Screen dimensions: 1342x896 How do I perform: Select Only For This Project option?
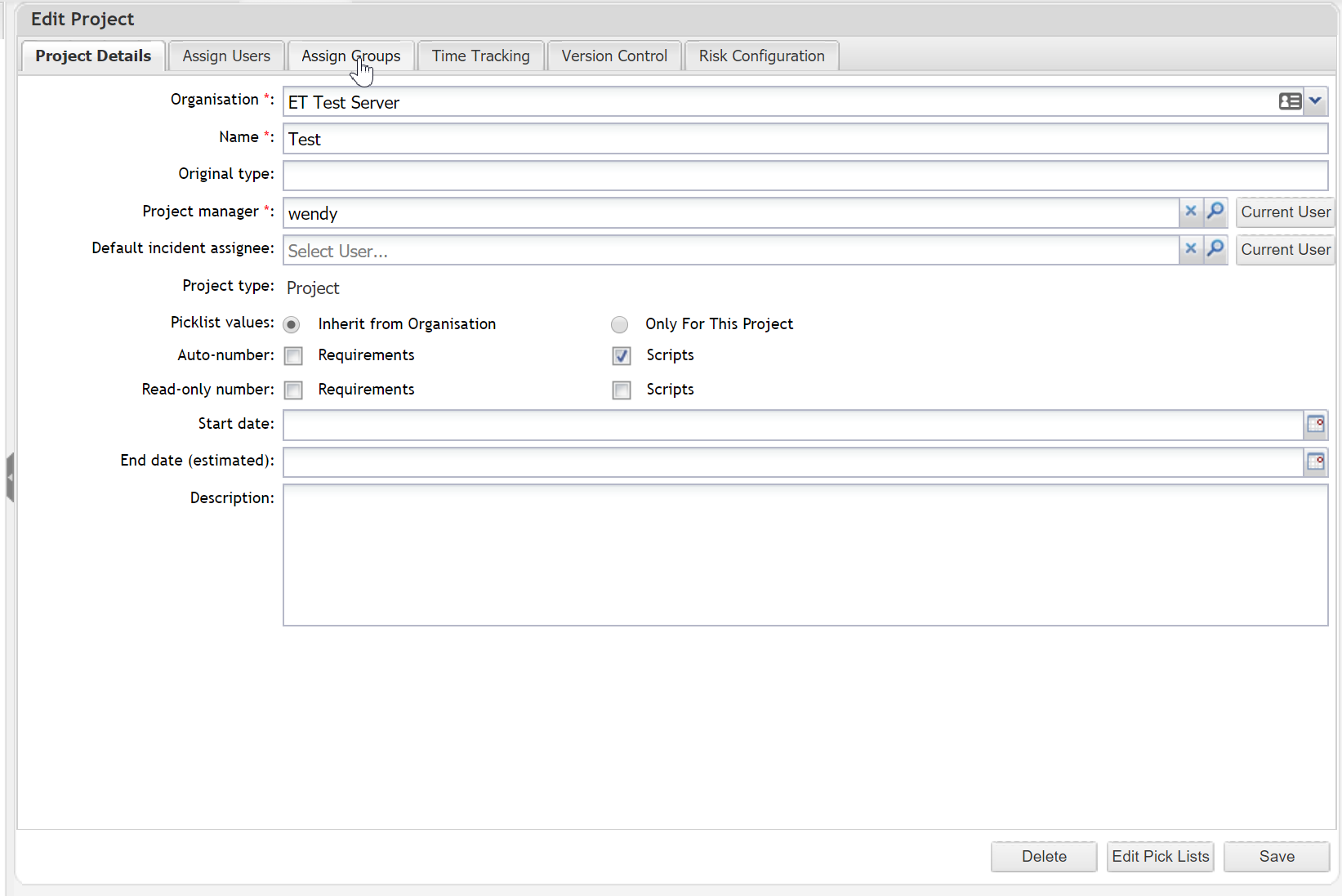620,325
